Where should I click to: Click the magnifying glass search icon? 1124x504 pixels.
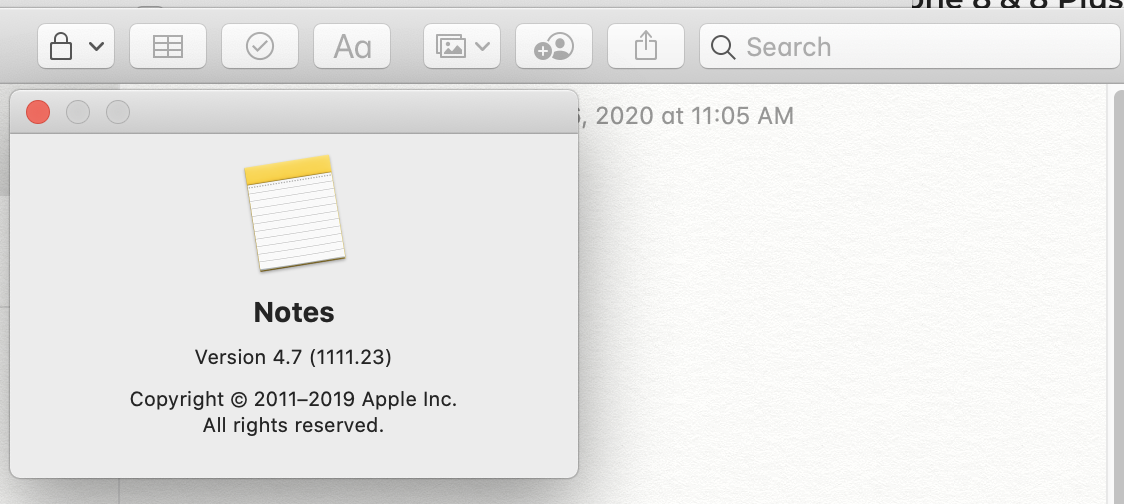(x=723, y=47)
